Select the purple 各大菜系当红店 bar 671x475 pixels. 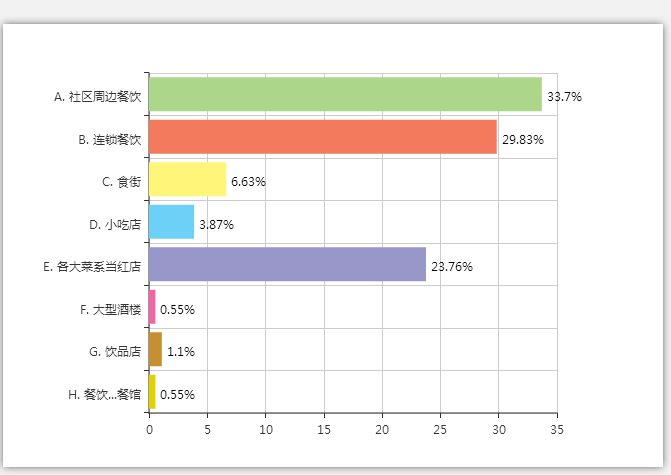287,265
